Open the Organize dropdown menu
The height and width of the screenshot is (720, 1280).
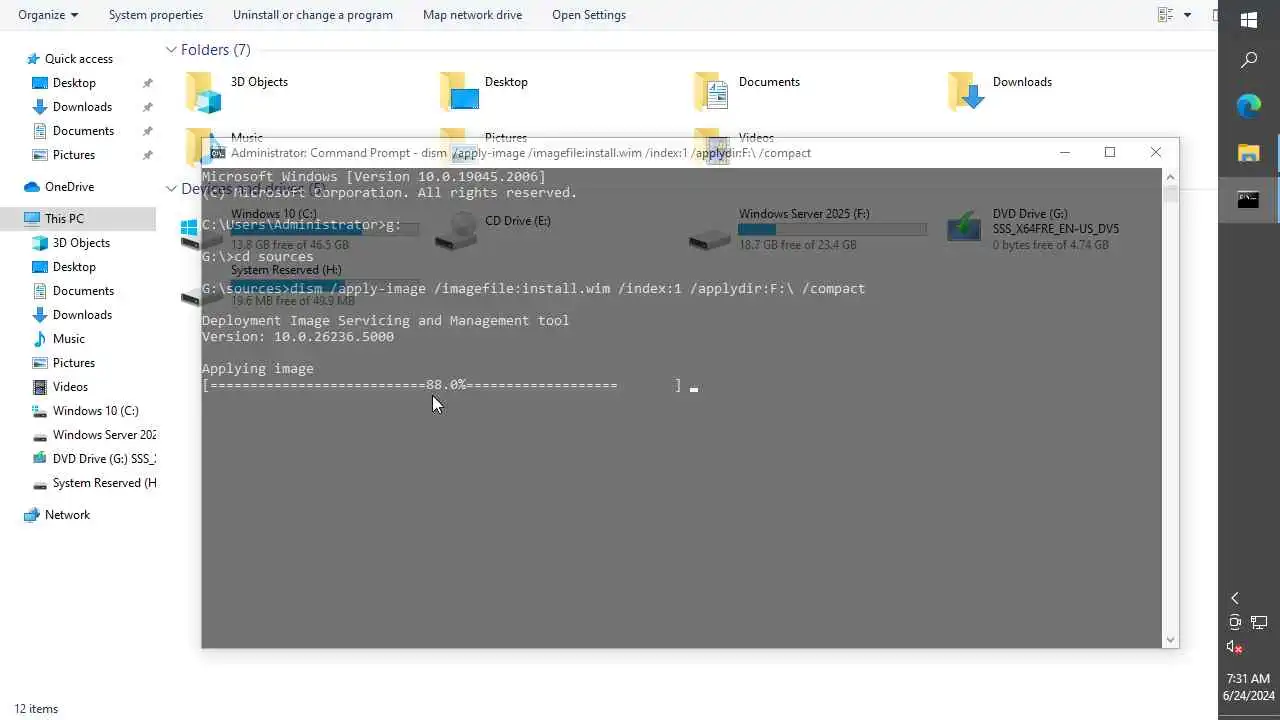(48, 15)
